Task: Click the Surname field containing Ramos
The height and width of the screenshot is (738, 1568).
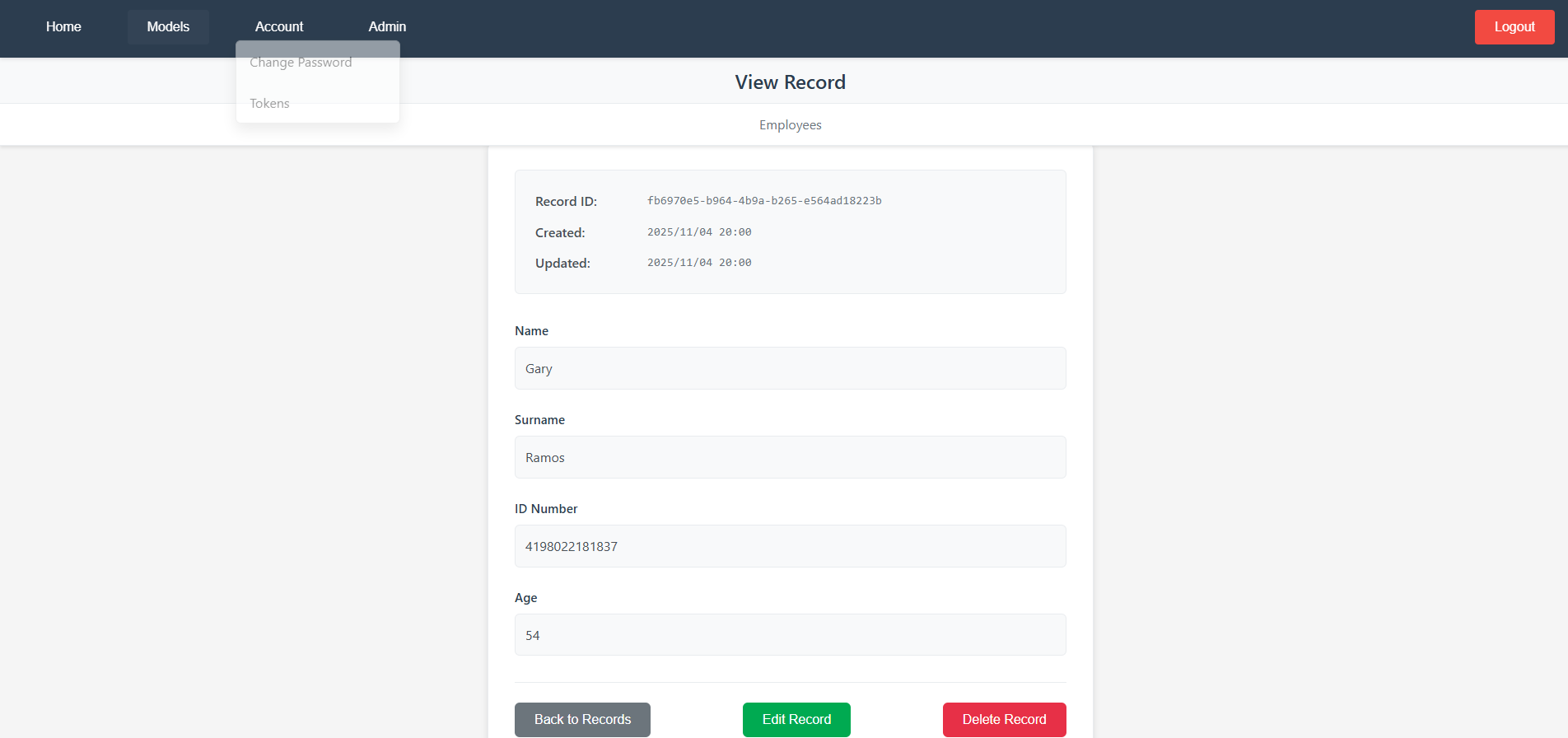Action: click(x=790, y=457)
